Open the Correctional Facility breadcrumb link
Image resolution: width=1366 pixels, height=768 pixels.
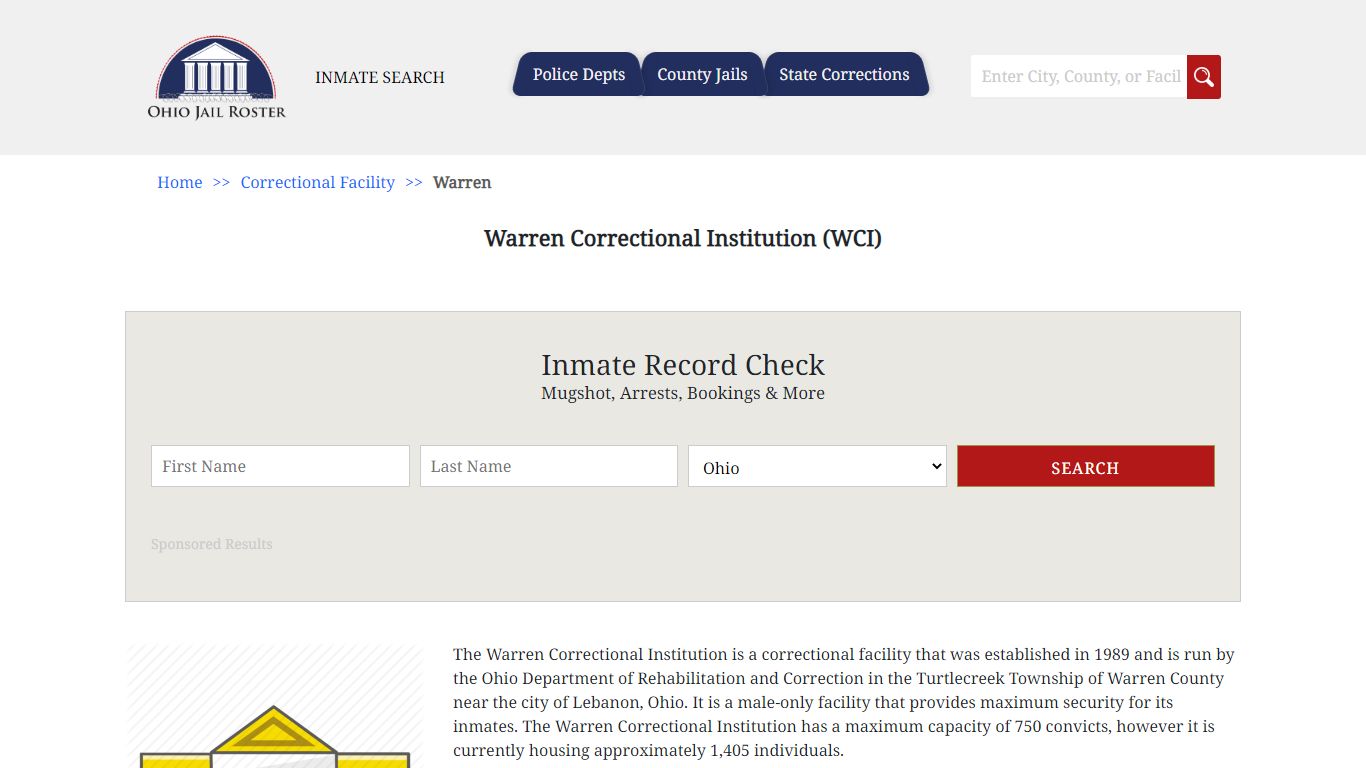coord(317,182)
